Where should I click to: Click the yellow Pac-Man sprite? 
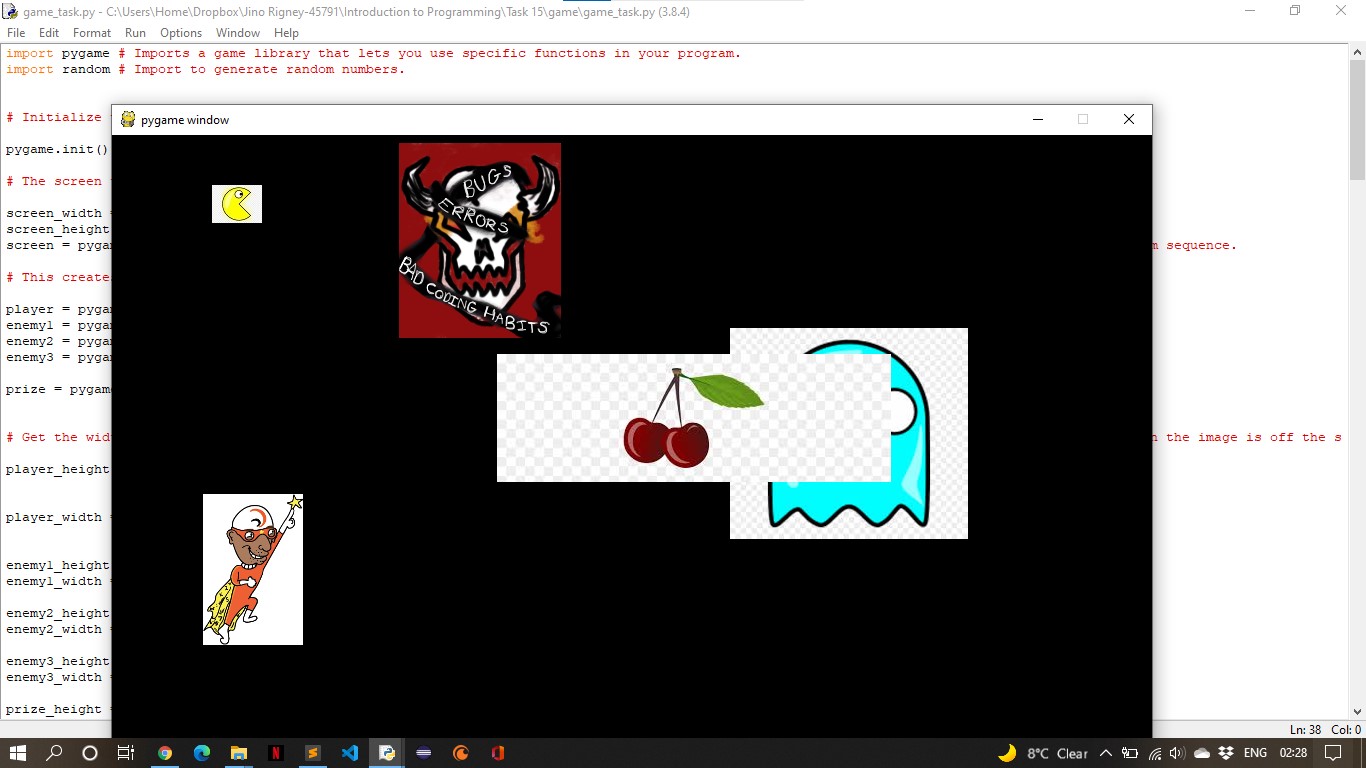237,204
